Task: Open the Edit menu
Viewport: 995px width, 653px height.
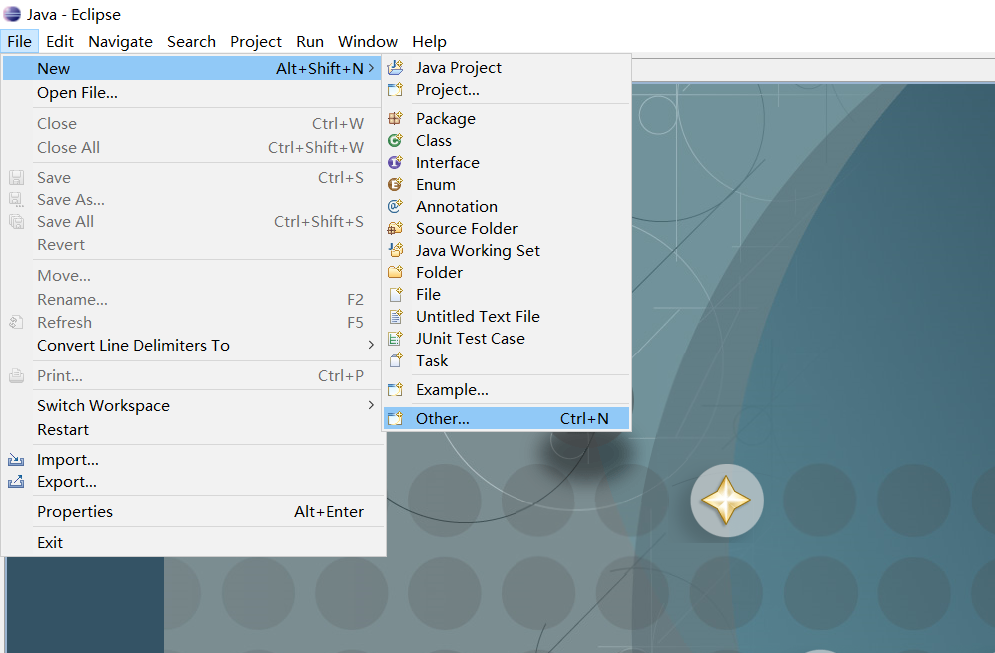Action: tap(60, 41)
